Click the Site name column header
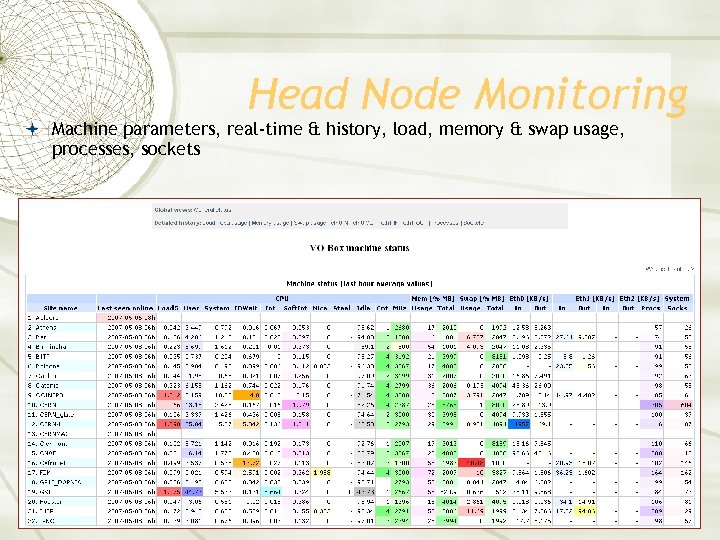This screenshot has width=720, height=540. 61,308
